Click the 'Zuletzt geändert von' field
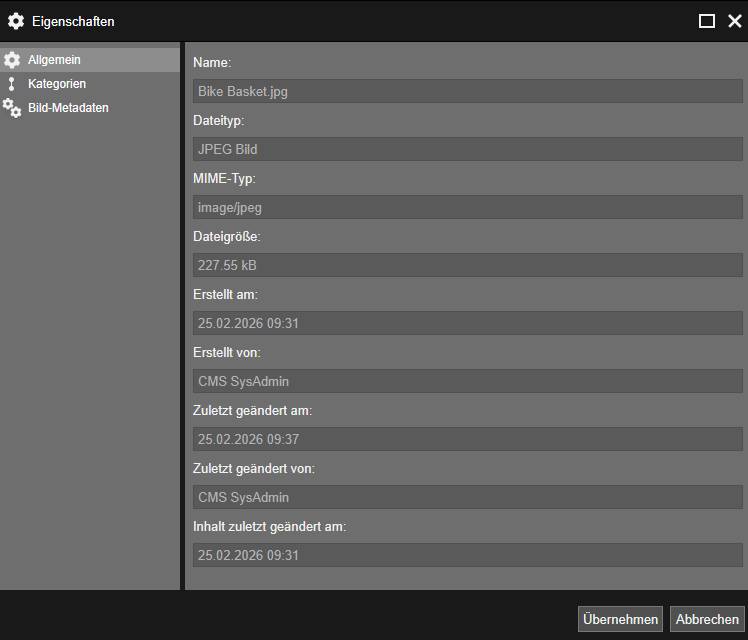Image resolution: width=748 pixels, height=640 pixels. pos(467,497)
